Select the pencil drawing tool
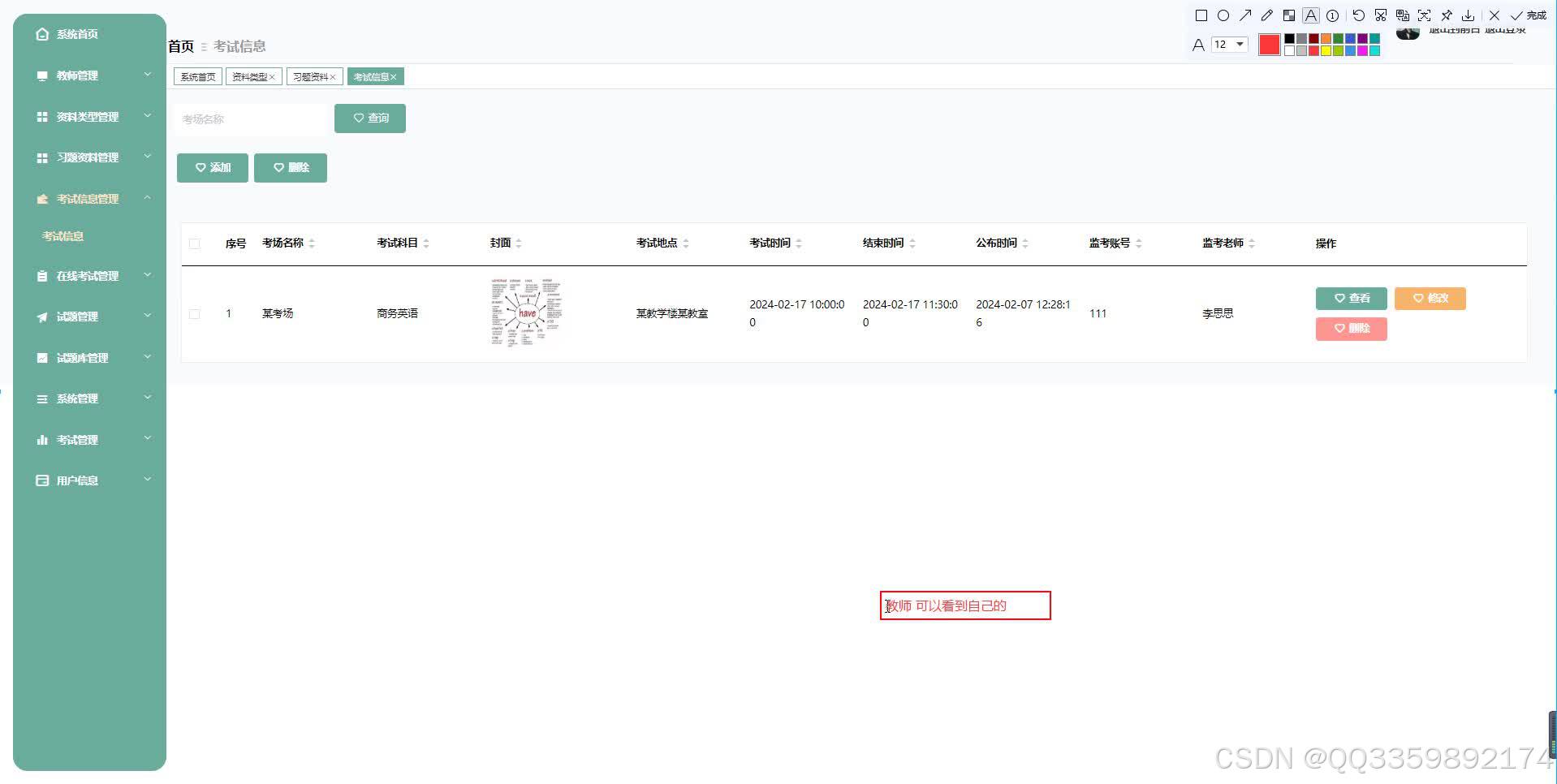Screen dimensions: 1557x784 (1266, 15)
